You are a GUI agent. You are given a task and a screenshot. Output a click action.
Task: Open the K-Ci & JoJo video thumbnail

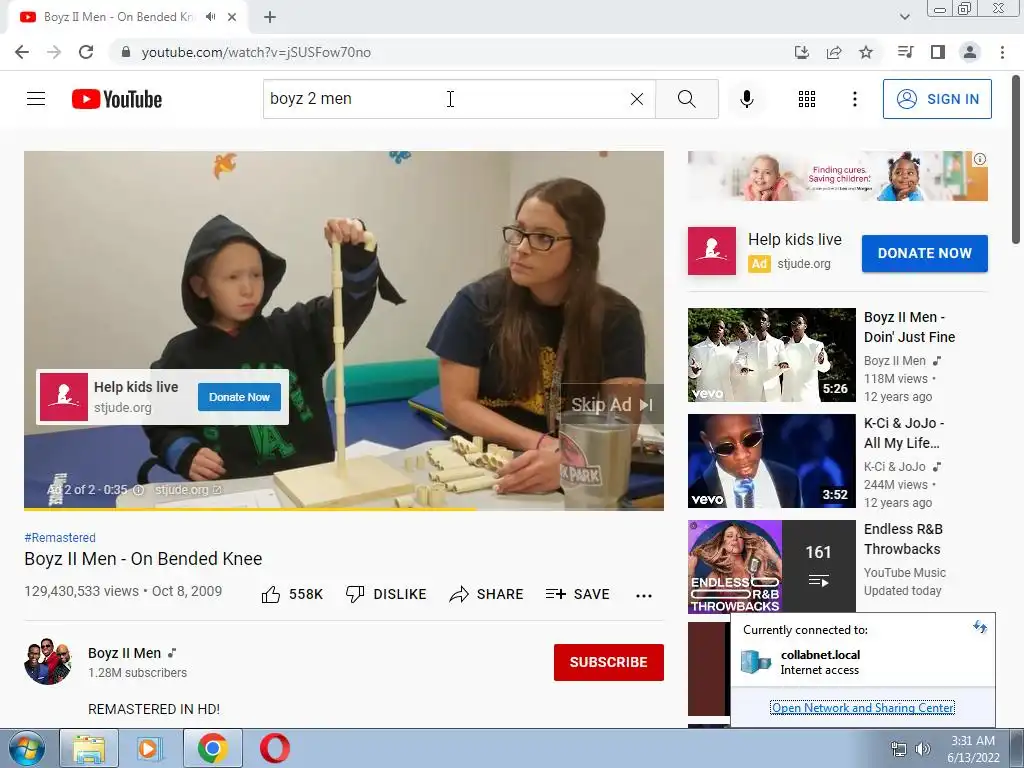point(771,461)
